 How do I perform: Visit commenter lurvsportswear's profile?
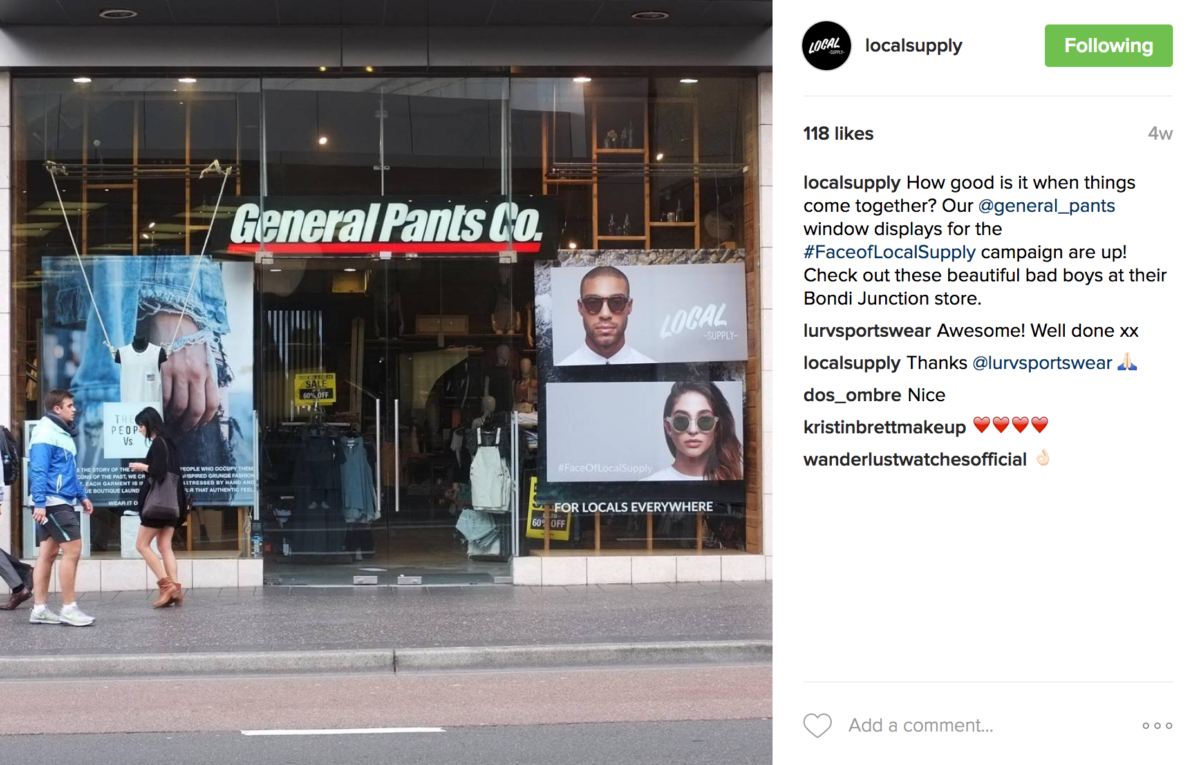click(x=867, y=331)
